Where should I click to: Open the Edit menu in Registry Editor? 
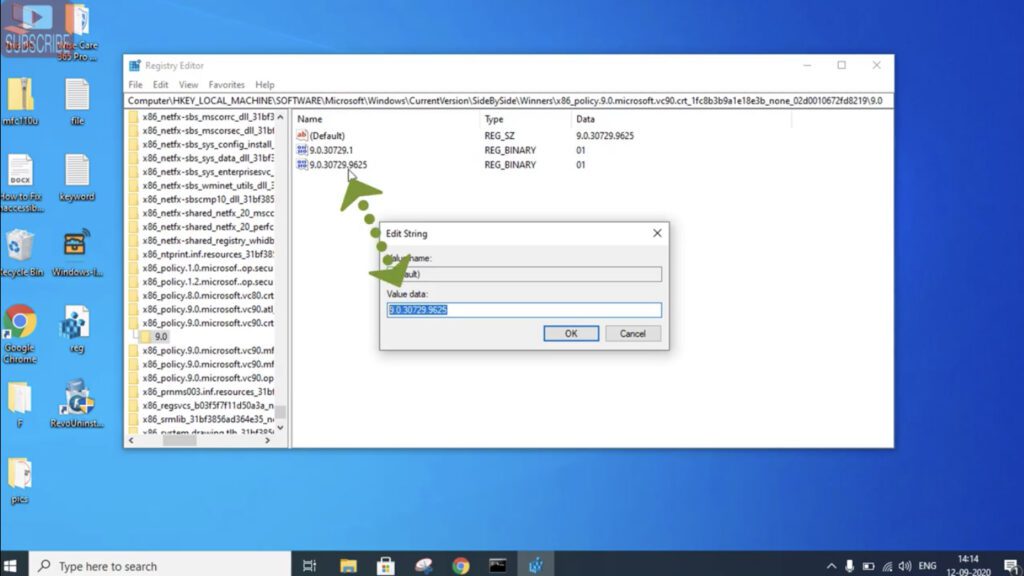click(x=160, y=84)
